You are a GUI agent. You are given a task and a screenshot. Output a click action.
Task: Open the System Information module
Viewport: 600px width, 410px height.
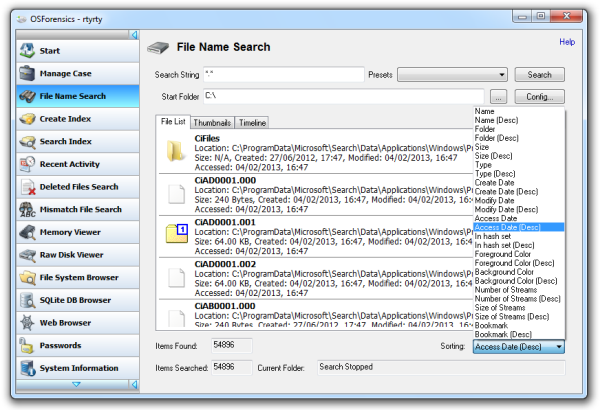tap(26, 368)
